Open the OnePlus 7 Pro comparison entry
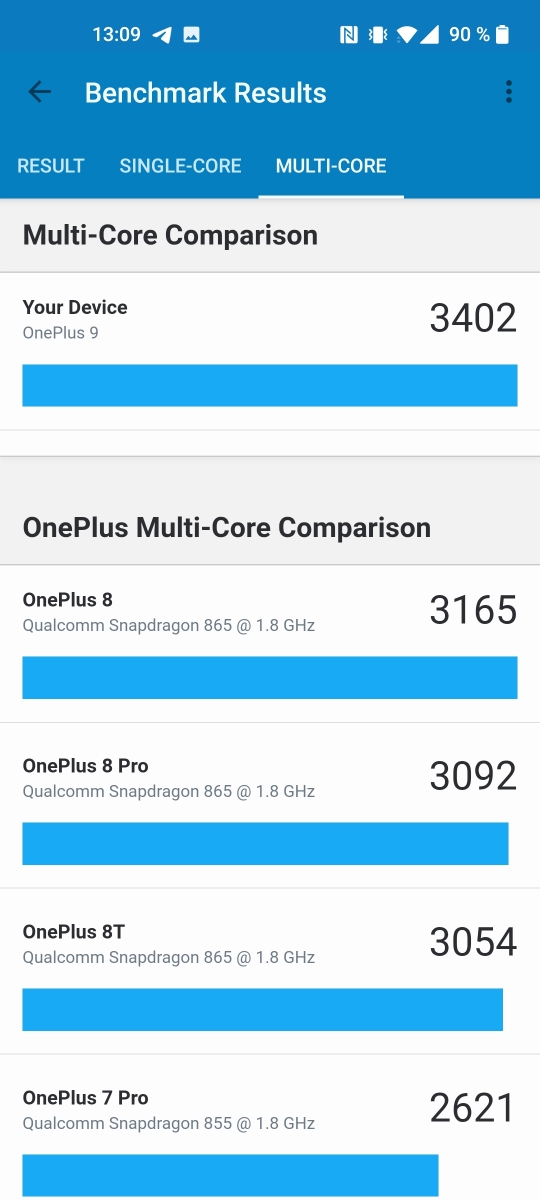Screen dimensions: 540x1200 pos(270,1128)
